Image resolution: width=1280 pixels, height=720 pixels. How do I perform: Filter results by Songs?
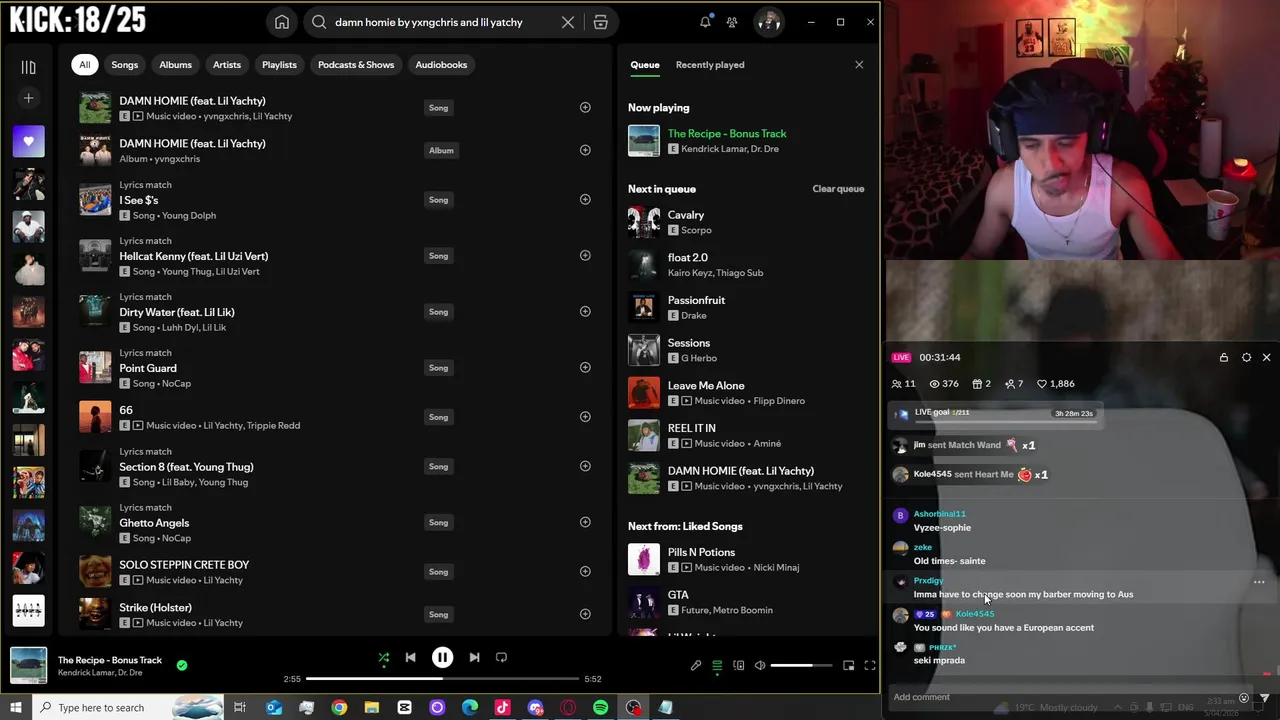click(125, 65)
